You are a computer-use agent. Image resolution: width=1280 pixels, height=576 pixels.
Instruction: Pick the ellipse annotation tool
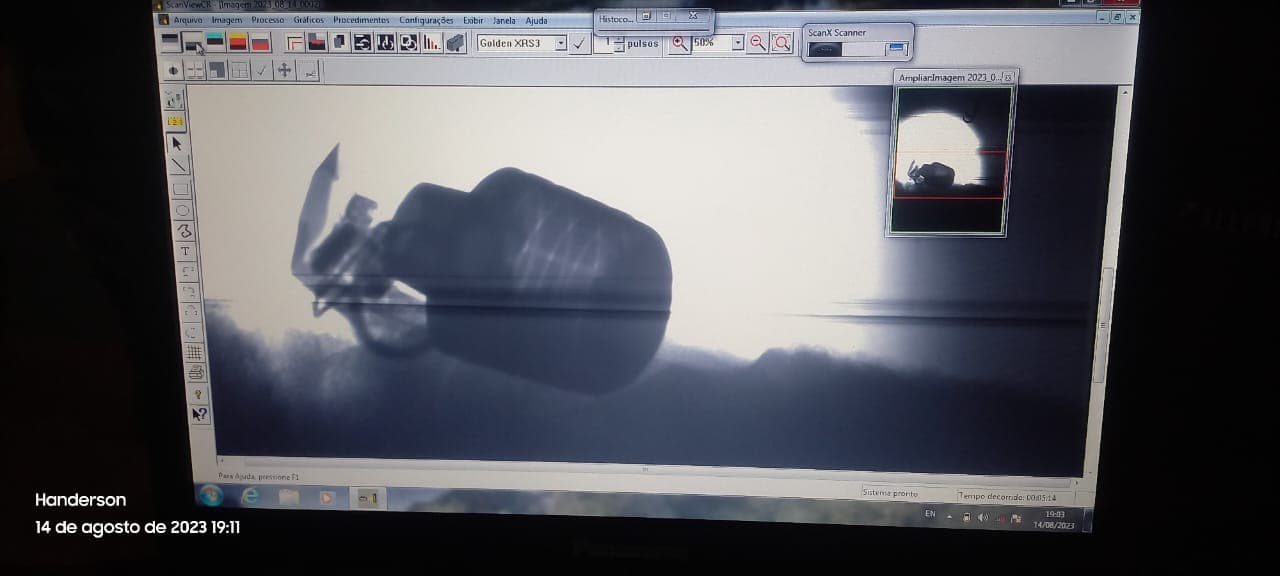tap(183, 210)
